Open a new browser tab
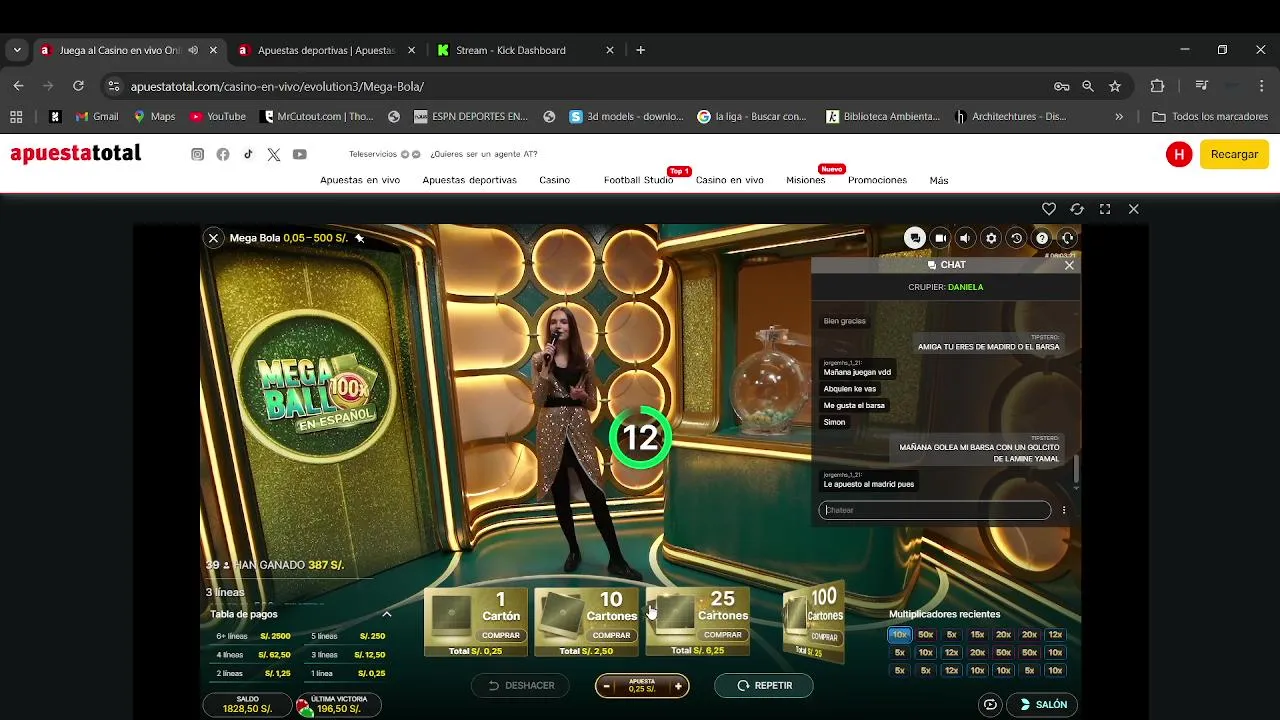Screen dimensions: 1280x720 pos(641,50)
